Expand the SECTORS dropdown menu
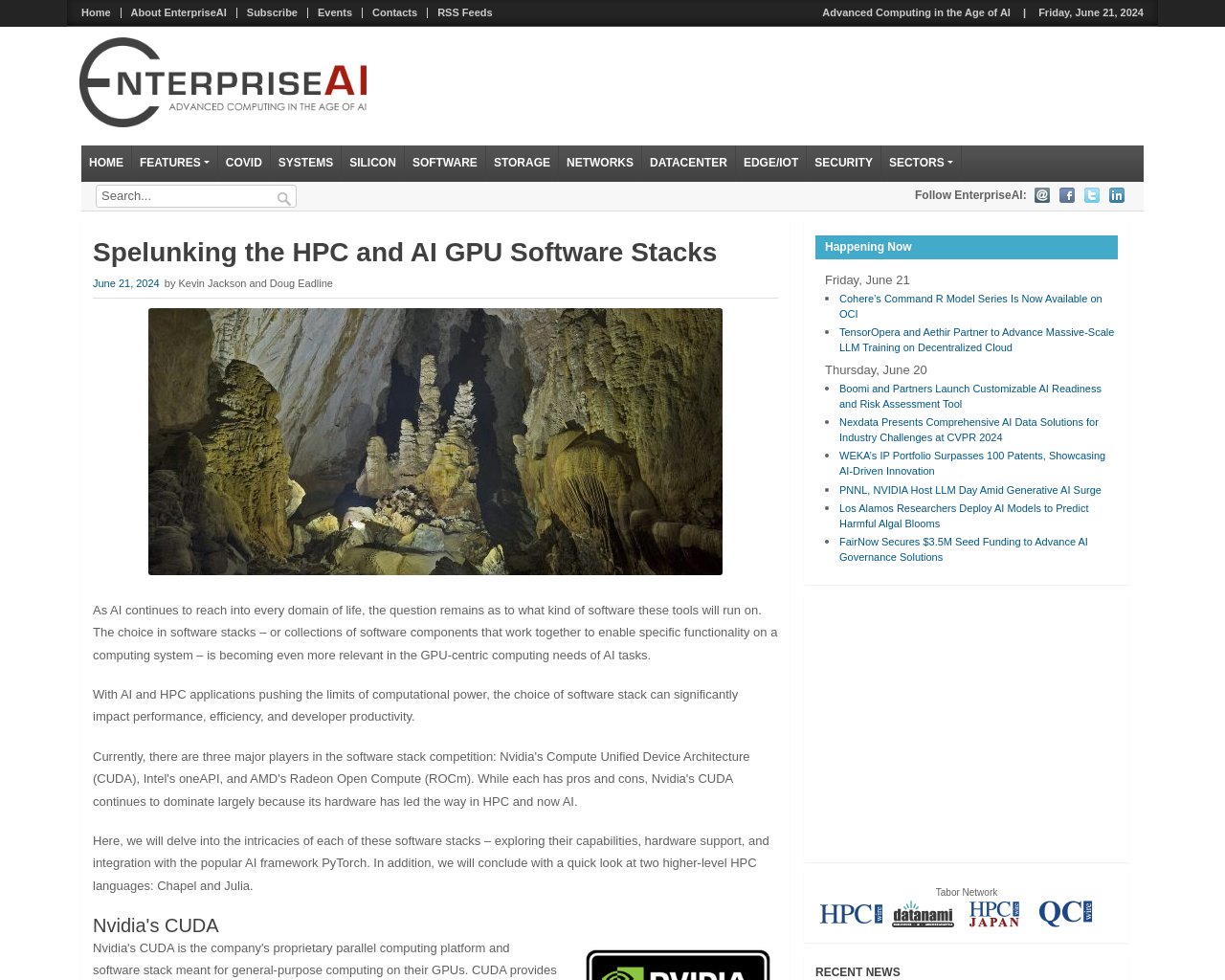Viewport: 1225px width, 980px height. [920, 163]
